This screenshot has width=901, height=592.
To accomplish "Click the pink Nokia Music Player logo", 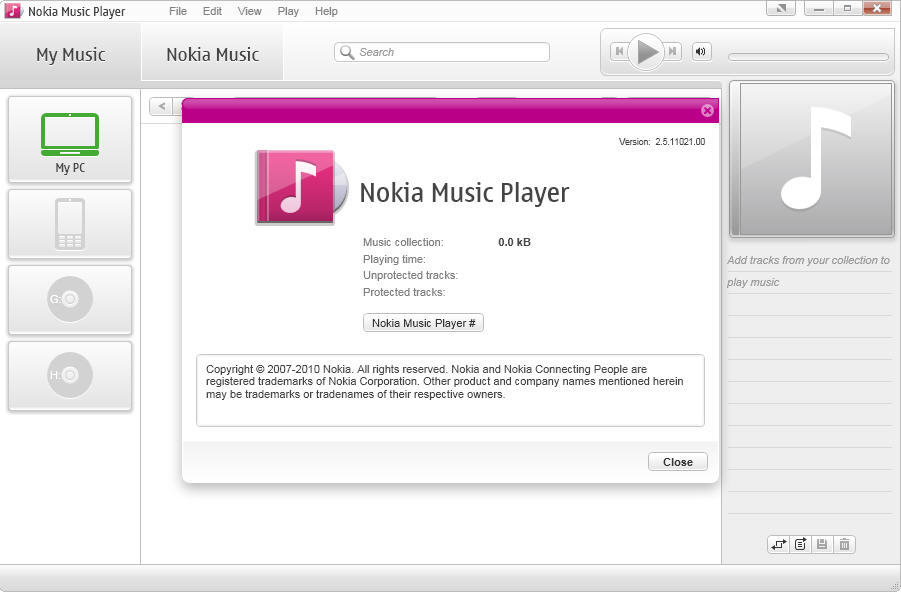I will (x=301, y=187).
